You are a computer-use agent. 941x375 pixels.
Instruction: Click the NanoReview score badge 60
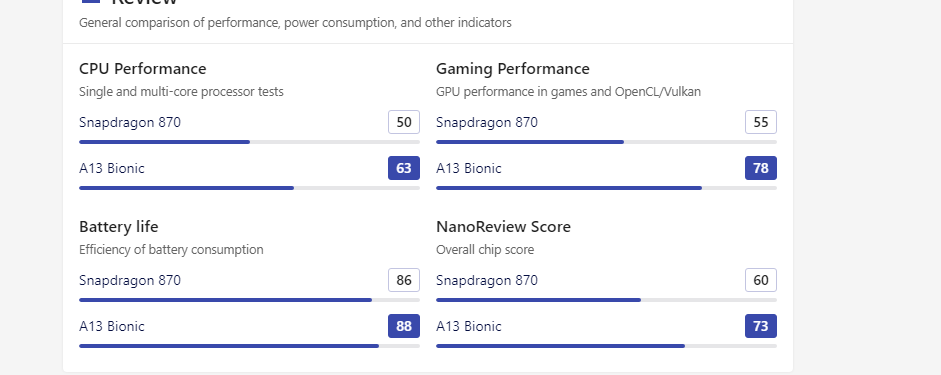pos(761,280)
